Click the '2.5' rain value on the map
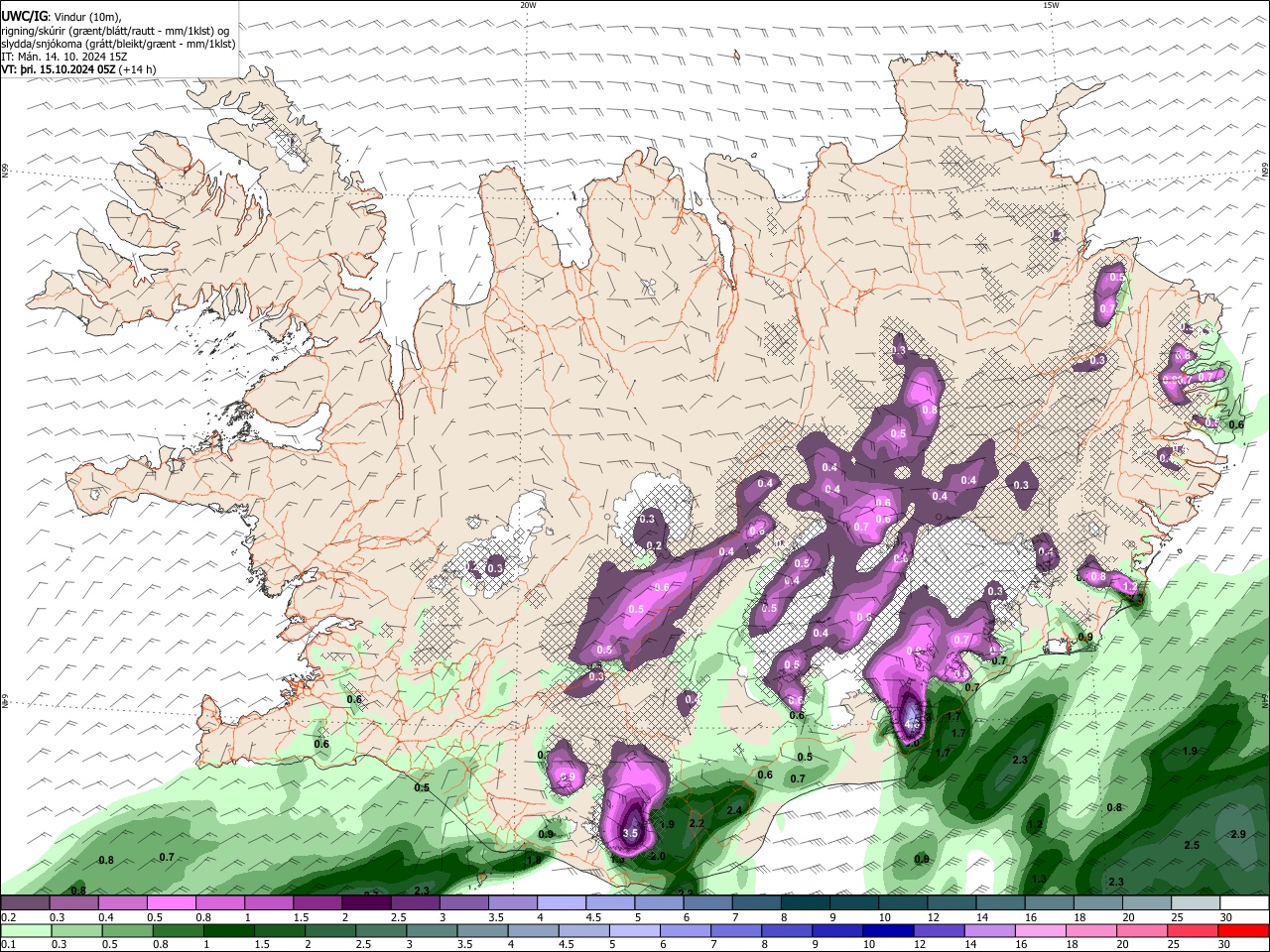The image size is (1270, 952). pos(1192,845)
